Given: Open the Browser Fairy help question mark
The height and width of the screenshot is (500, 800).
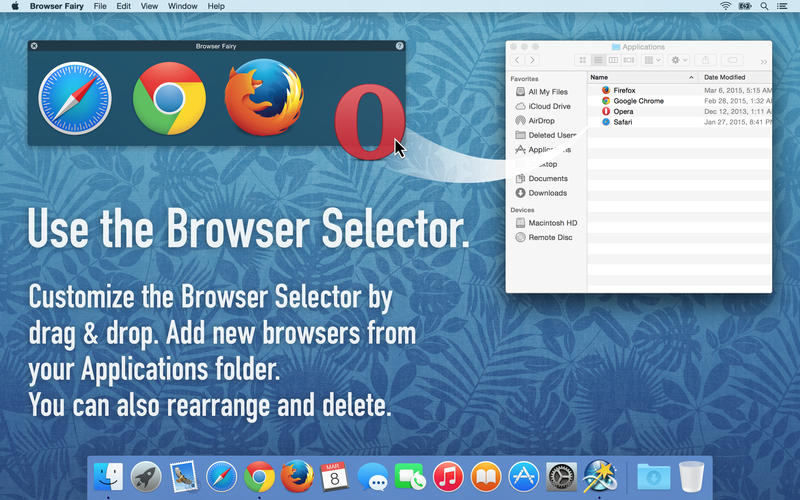Looking at the screenshot, I should click(x=400, y=46).
